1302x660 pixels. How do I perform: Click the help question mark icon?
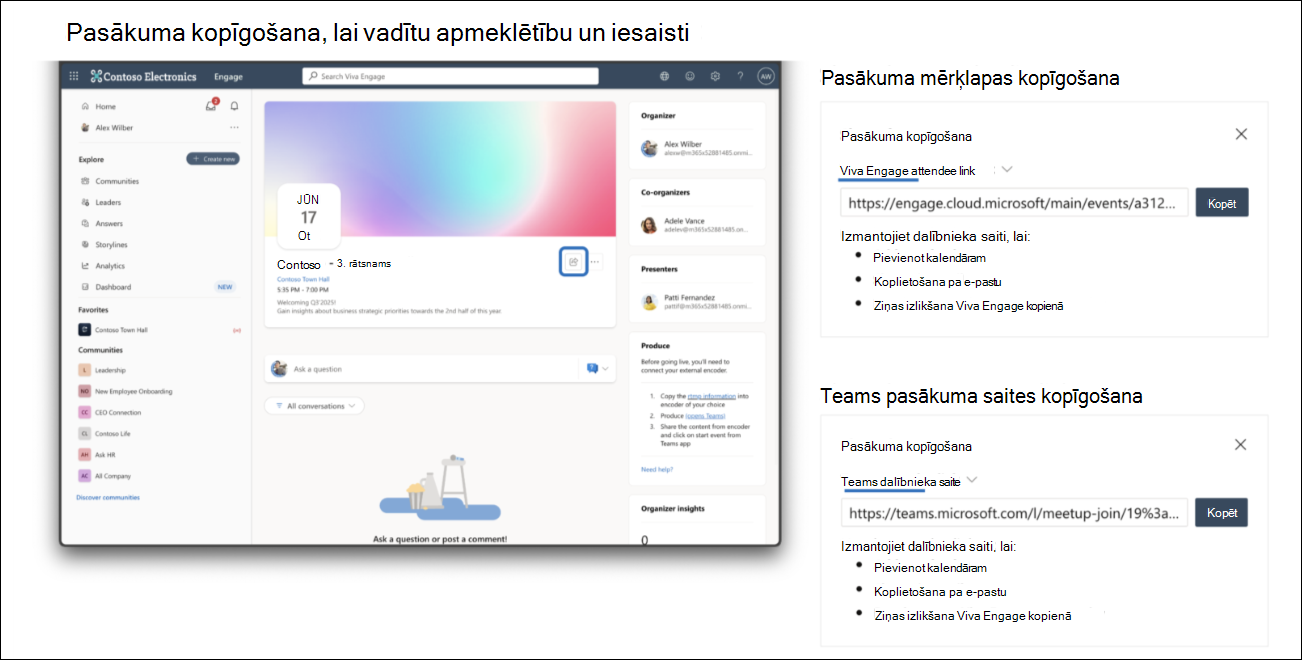[740, 76]
